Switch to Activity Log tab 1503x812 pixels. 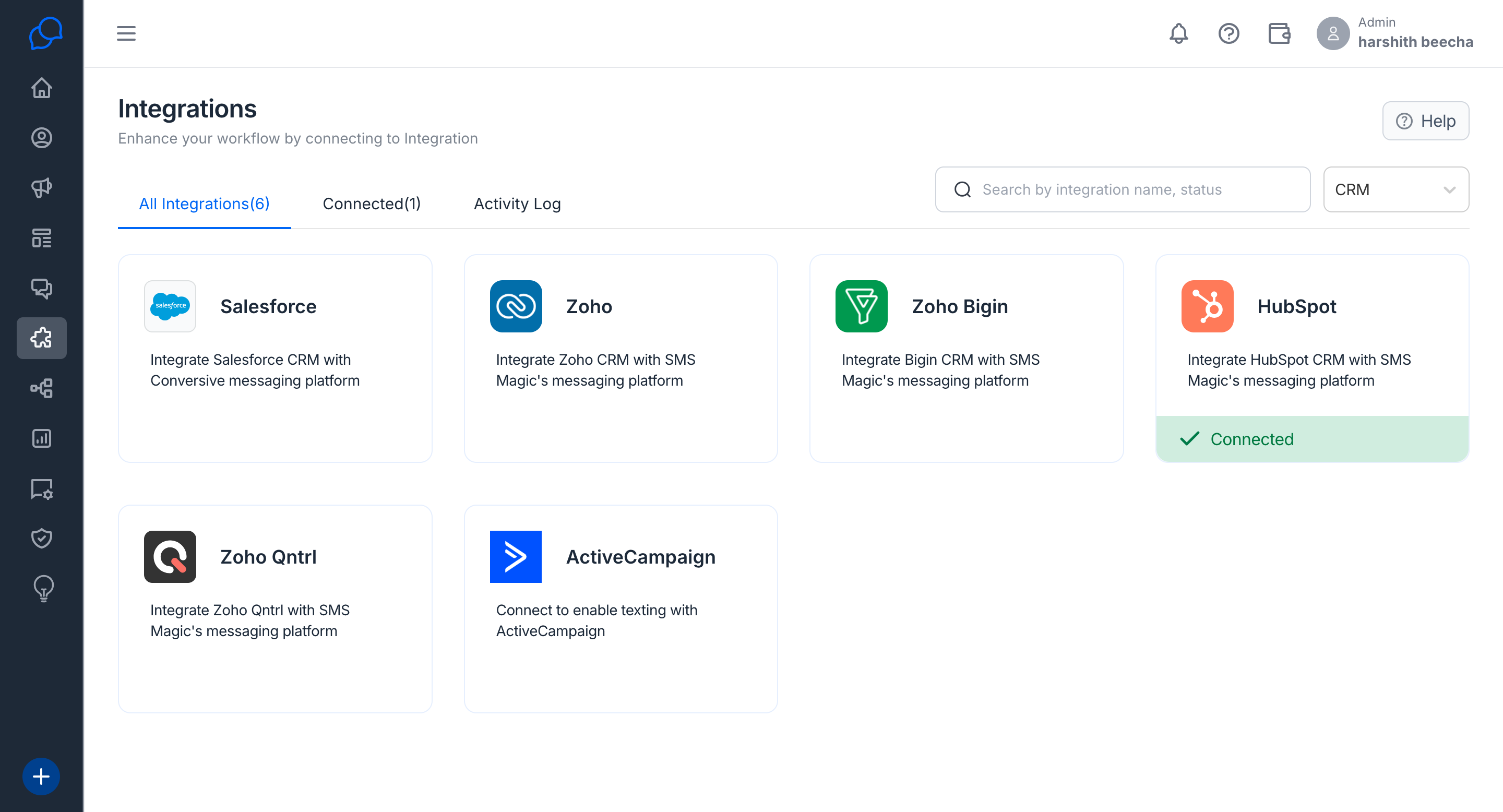click(517, 204)
